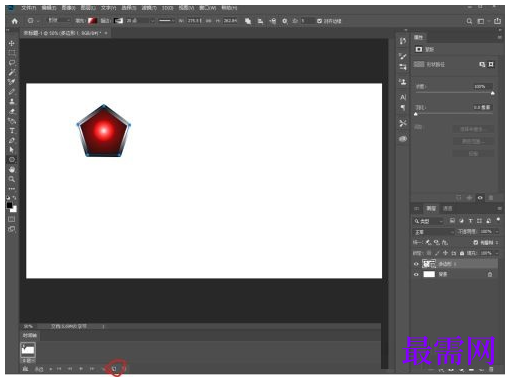Select the Polygon shape tool in toolbar

click(12, 159)
